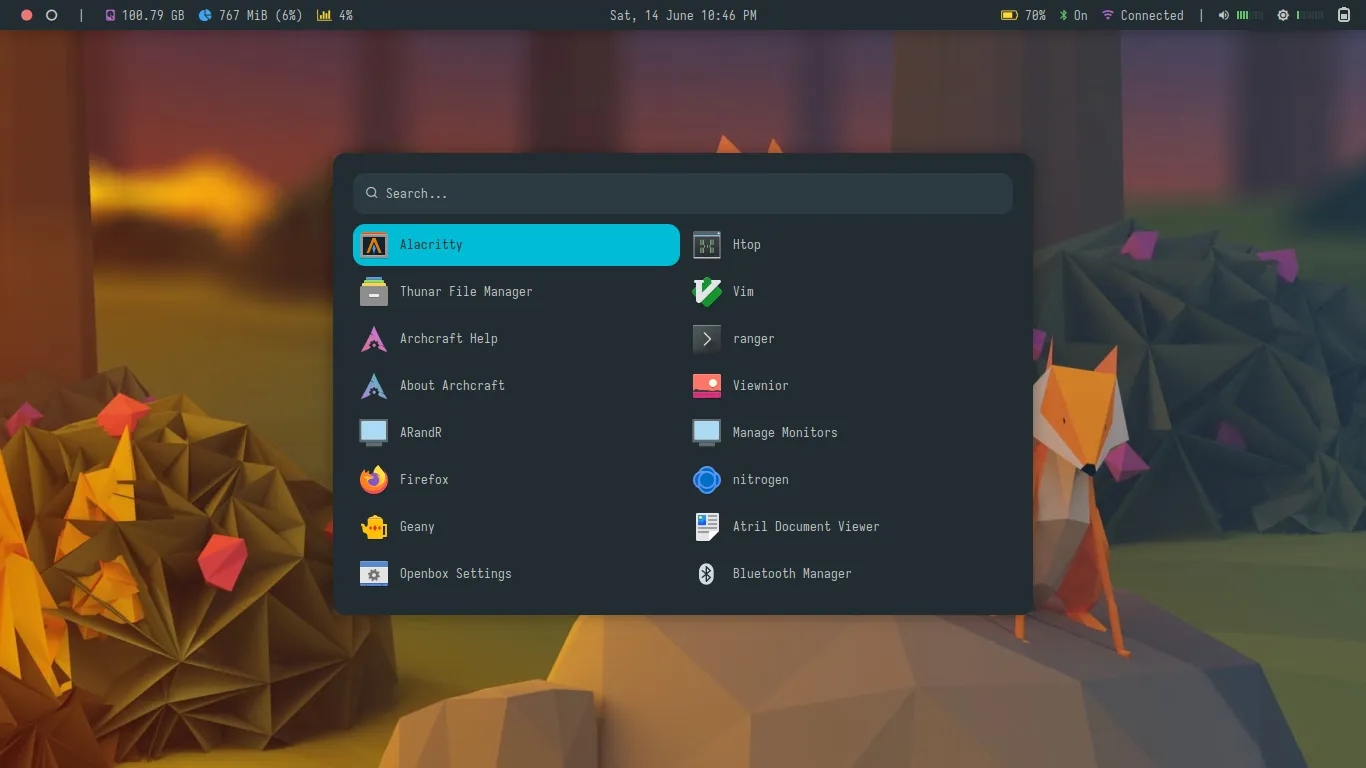Image resolution: width=1366 pixels, height=768 pixels.
Task: Adjust the green volume level bar
Action: (1249, 16)
